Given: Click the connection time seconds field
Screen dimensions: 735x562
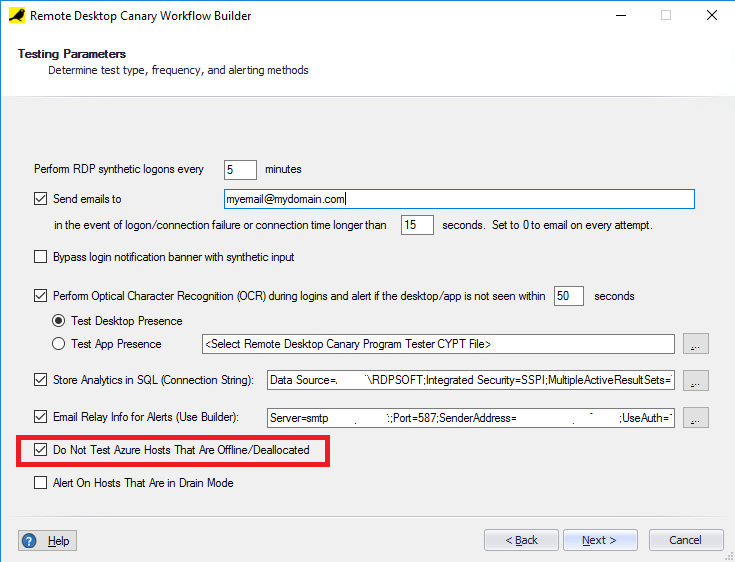Looking at the screenshot, I should tap(417, 225).
